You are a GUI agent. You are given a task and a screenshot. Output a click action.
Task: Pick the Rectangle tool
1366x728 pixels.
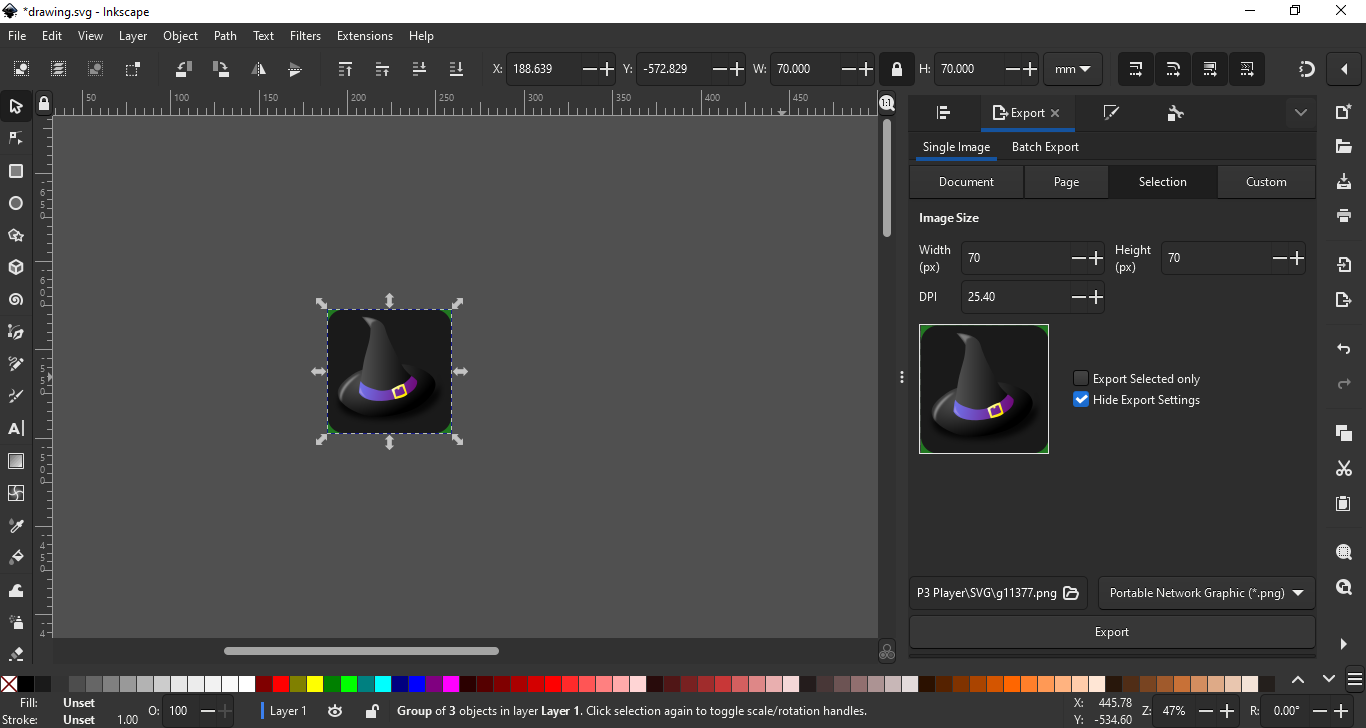pos(16,171)
